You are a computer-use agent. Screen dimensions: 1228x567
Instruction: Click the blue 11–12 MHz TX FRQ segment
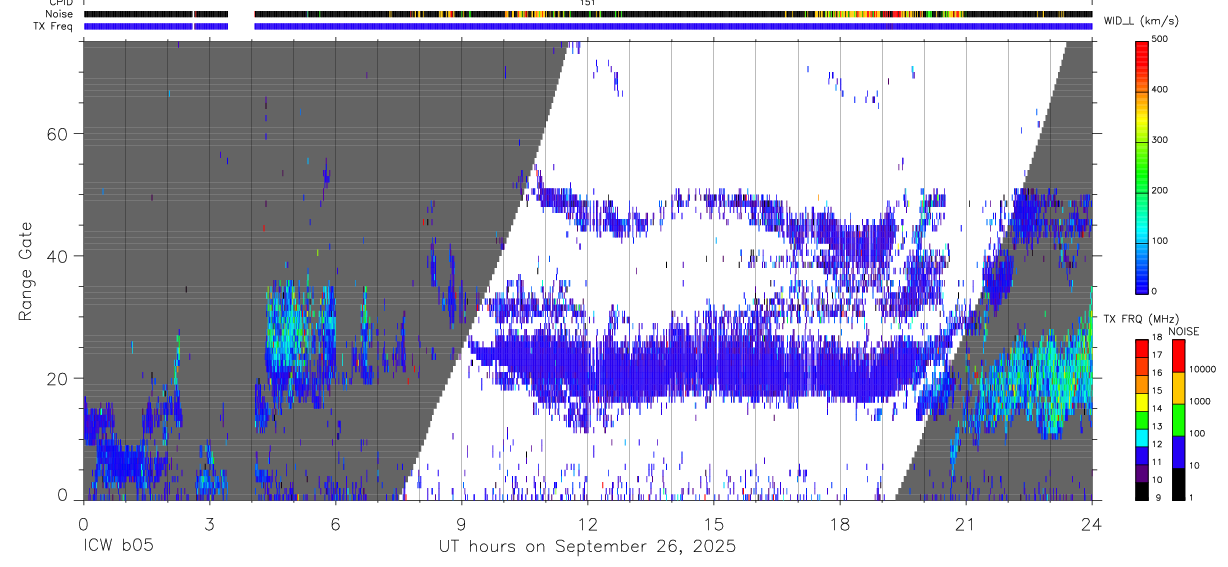coord(1142,455)
